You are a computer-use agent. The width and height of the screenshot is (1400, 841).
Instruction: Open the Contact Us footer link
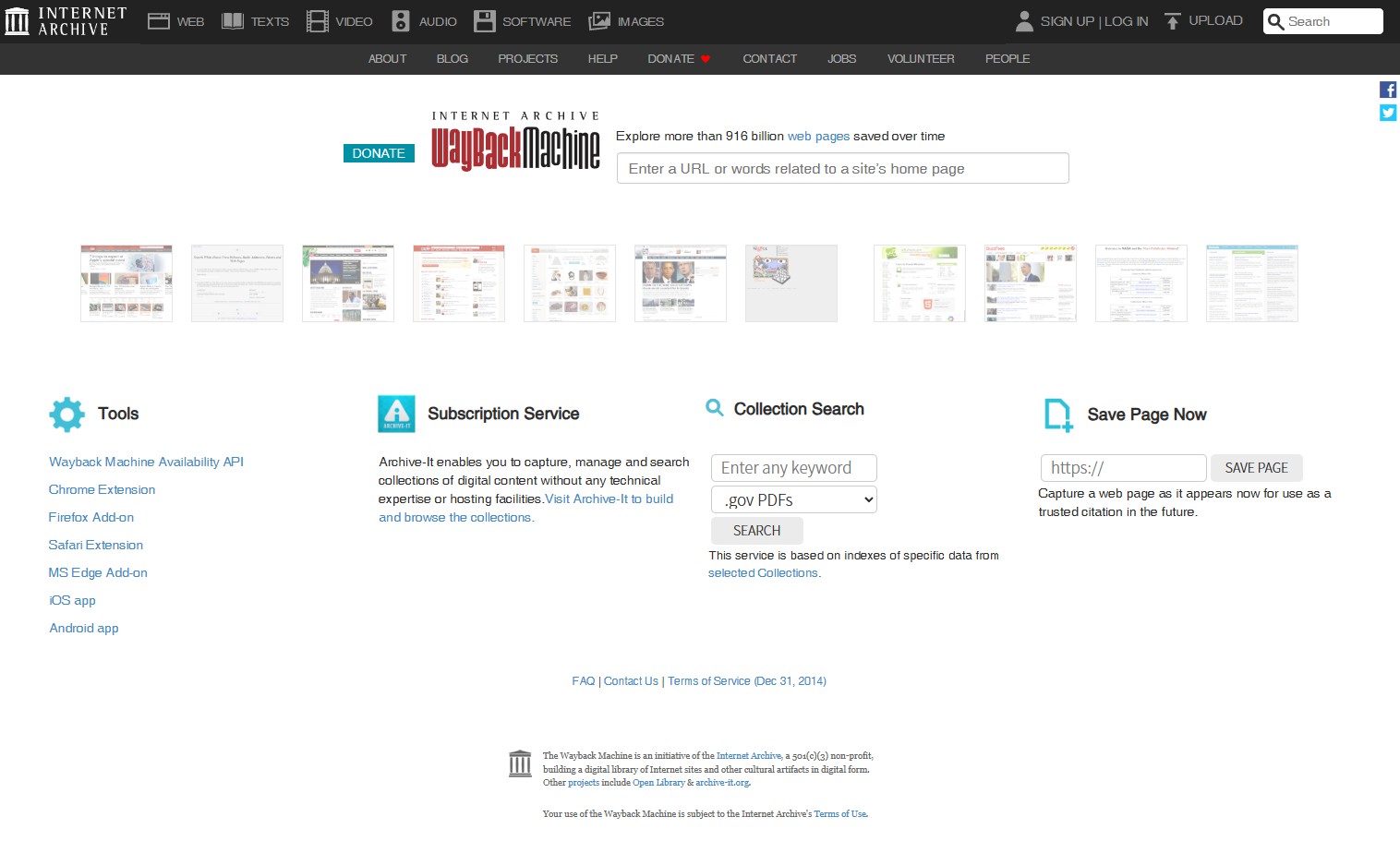coord(631,681)
